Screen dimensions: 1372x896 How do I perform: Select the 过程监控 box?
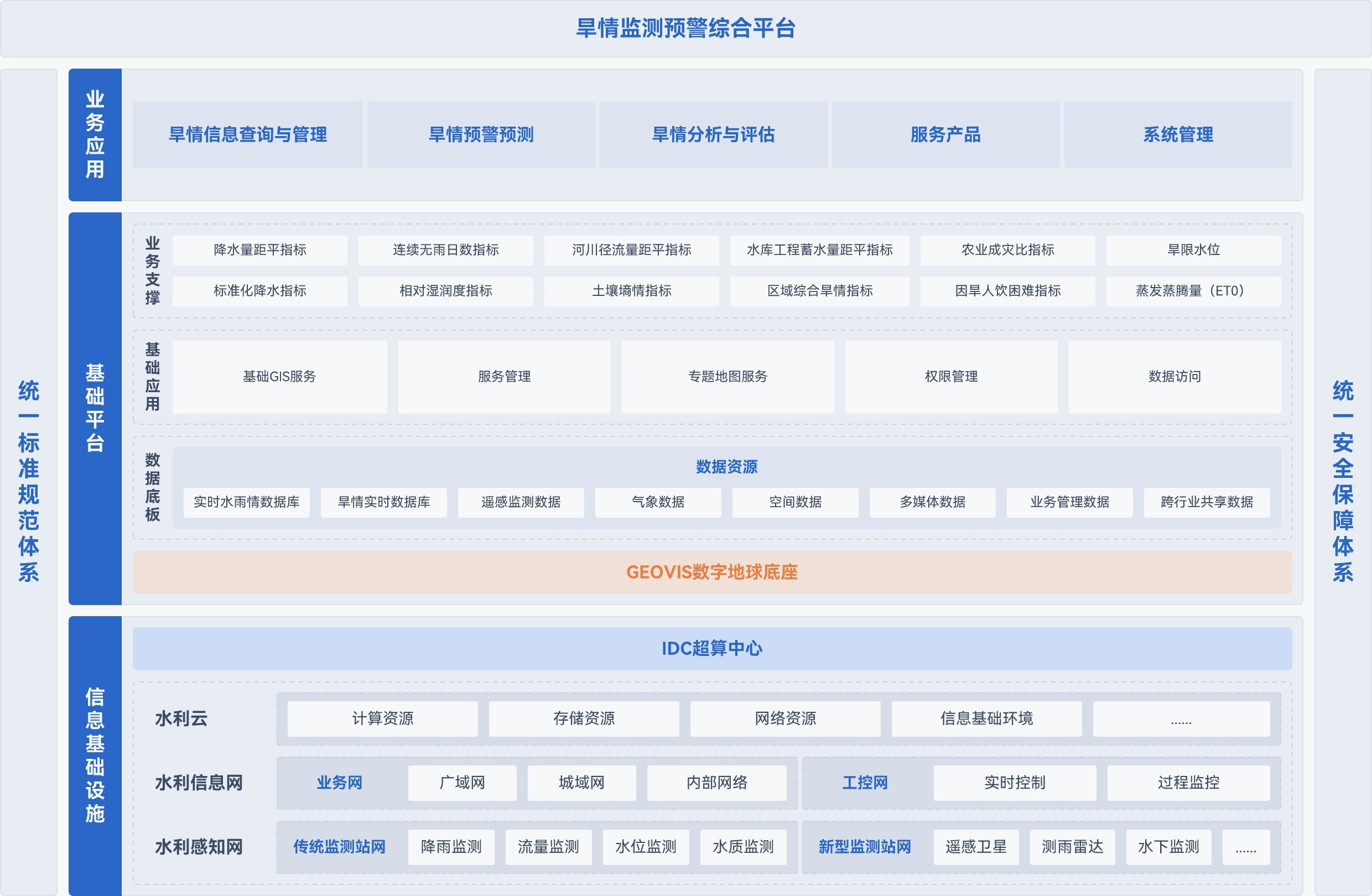point(1188,783)
